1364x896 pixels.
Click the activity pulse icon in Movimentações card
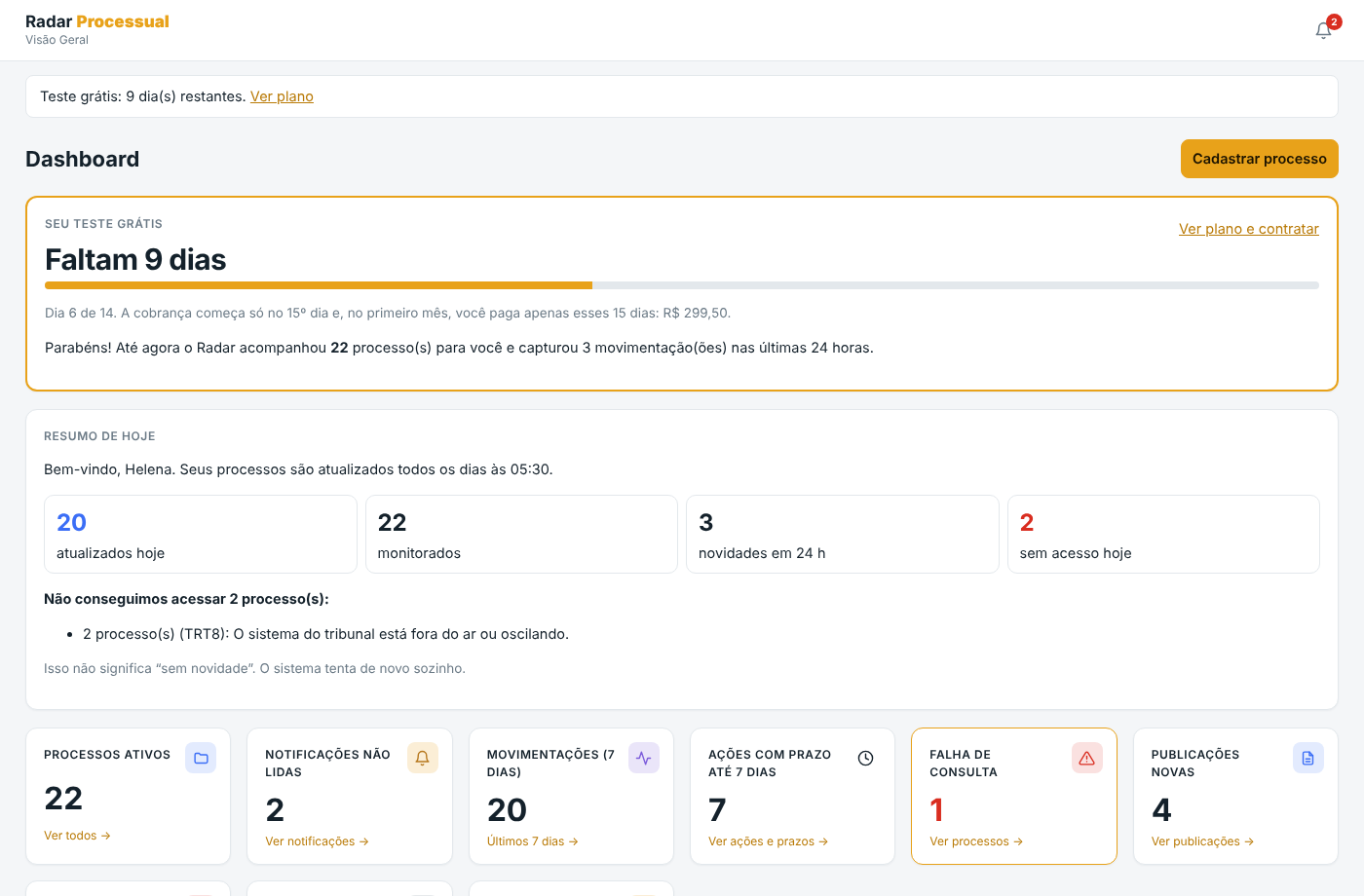[644, 758]
